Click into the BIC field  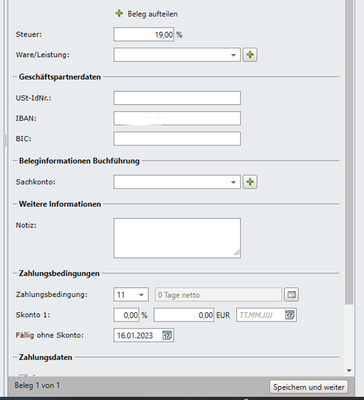[177, 139]
